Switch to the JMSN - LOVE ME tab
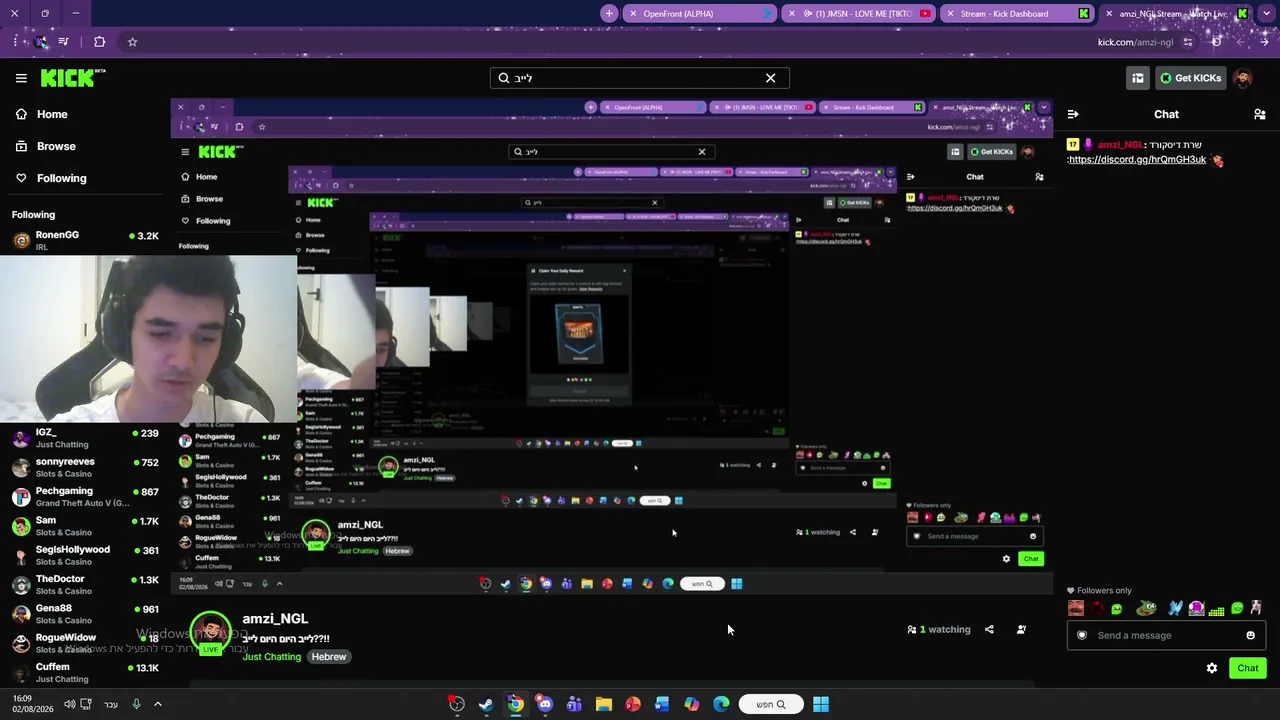 858,14
